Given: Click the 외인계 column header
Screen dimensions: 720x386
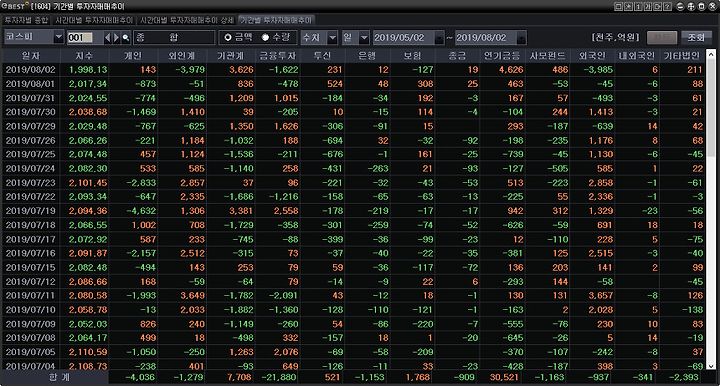Looking at the screenshot, I should (x=181, y=56).
